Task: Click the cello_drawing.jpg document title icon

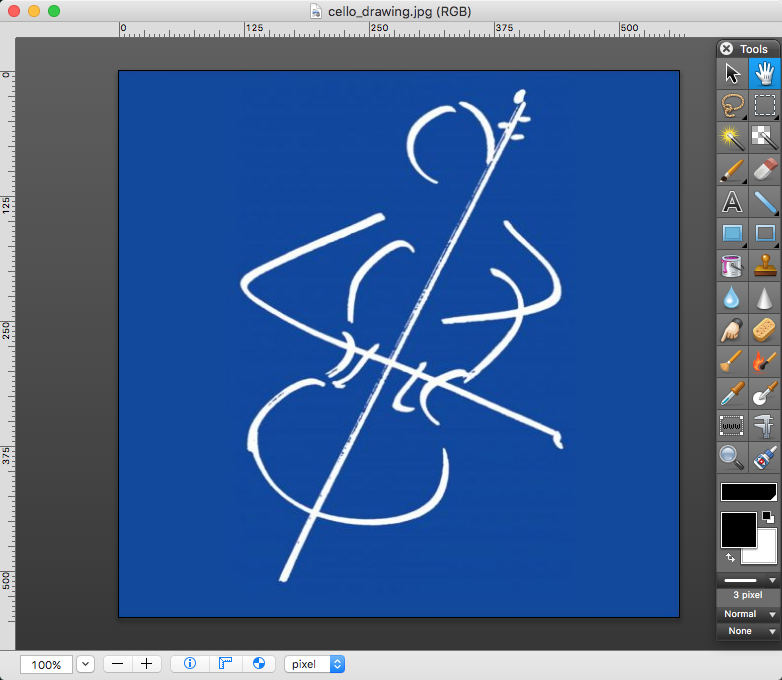Action: tap(316, 11)
